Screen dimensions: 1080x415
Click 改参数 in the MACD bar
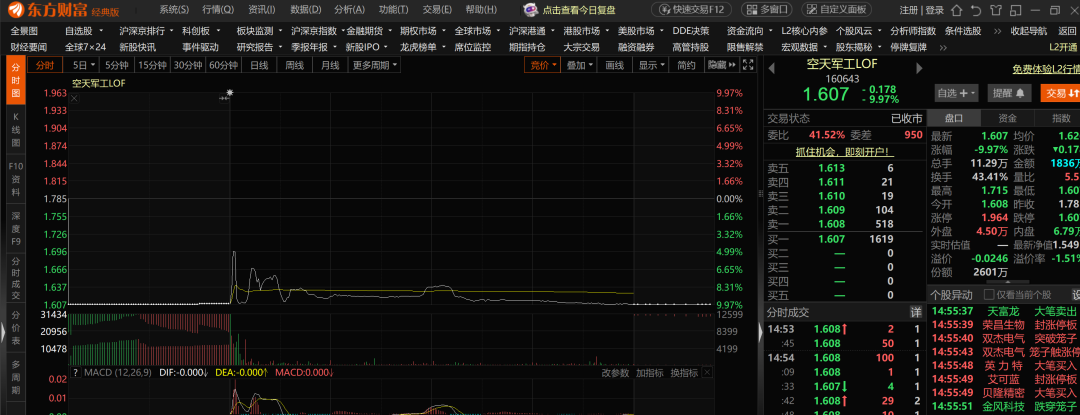(x=615, y=372)
